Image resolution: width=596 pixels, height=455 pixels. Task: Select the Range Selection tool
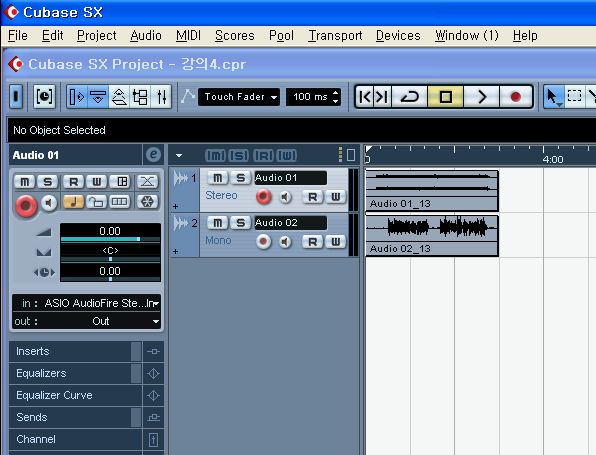tap(574, 97)
